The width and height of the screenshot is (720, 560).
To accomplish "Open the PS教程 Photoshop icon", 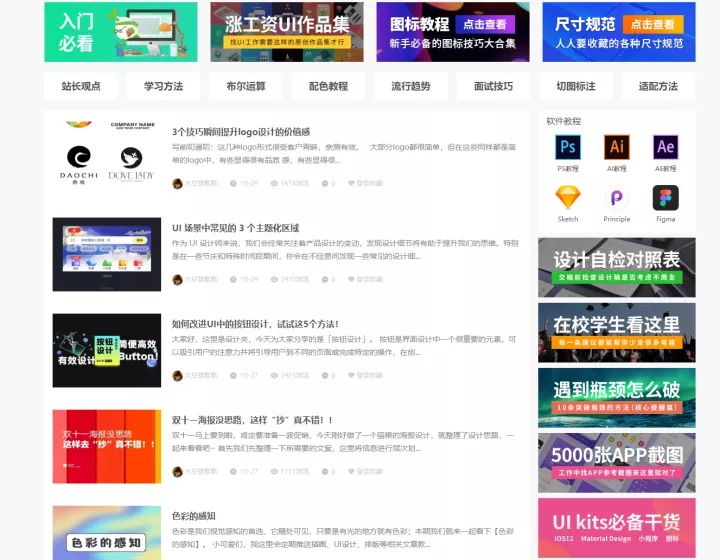I will (x=568, y=147).
